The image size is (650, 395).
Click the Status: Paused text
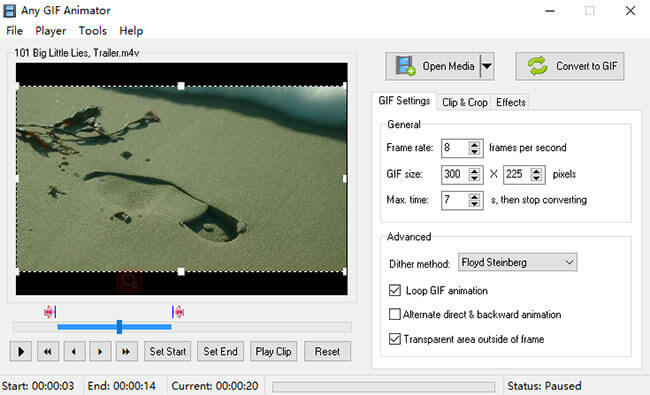click(544, 386)
